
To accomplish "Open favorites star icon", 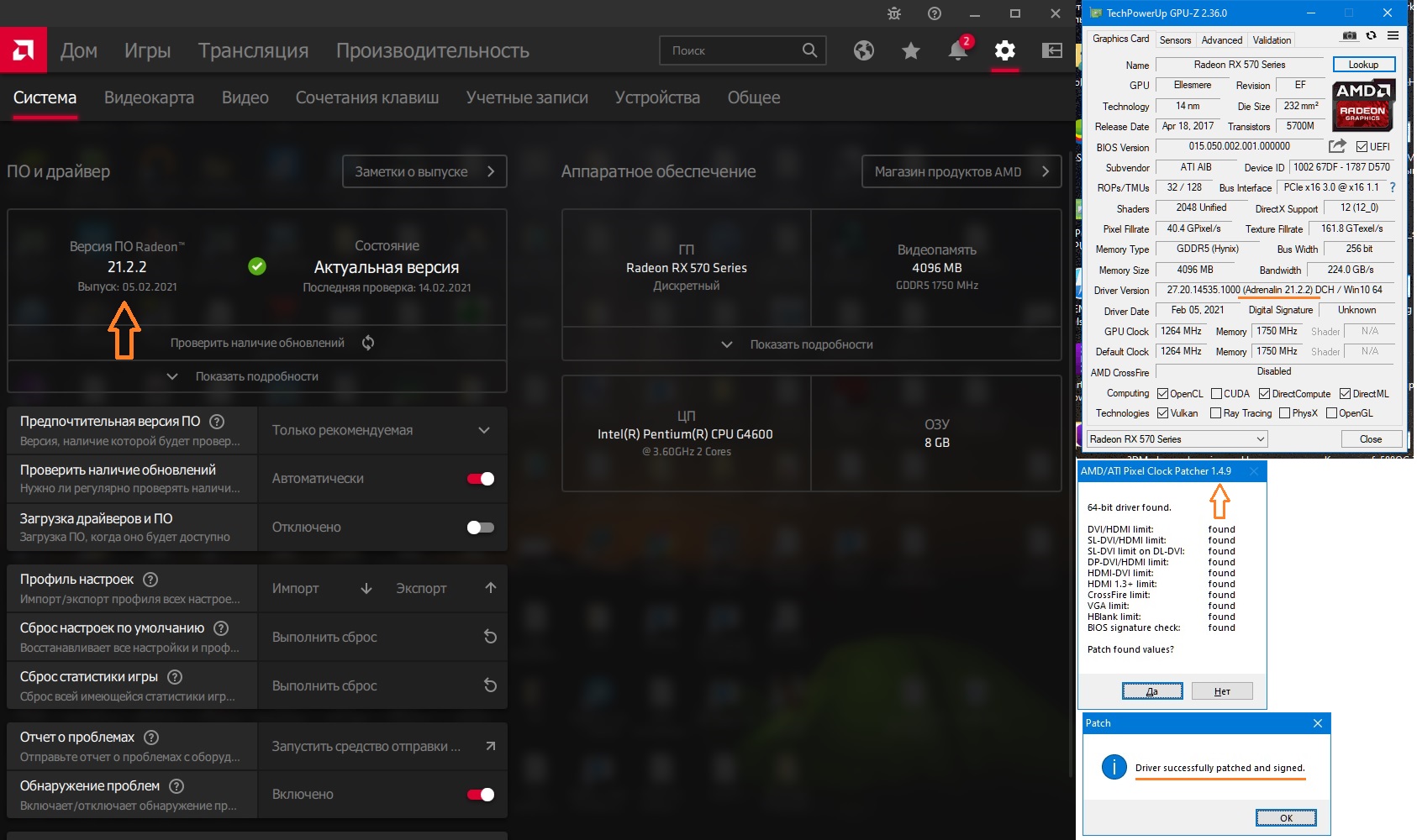I will [x=911, y=50].
